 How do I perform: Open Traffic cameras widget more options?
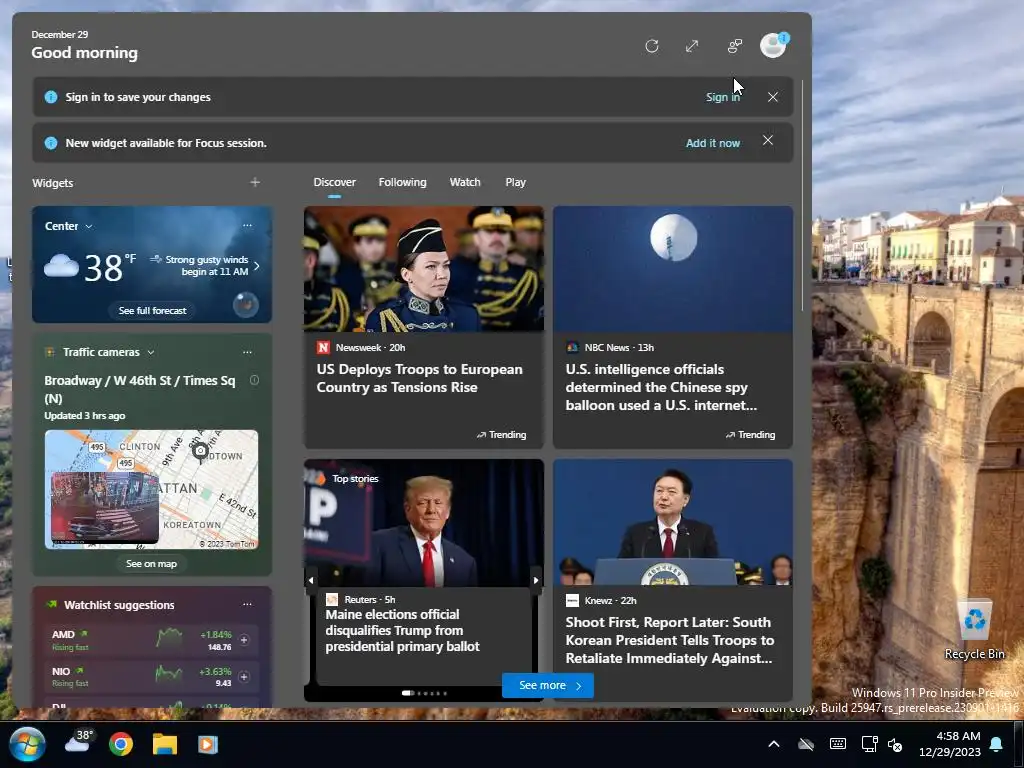(248, 352)
